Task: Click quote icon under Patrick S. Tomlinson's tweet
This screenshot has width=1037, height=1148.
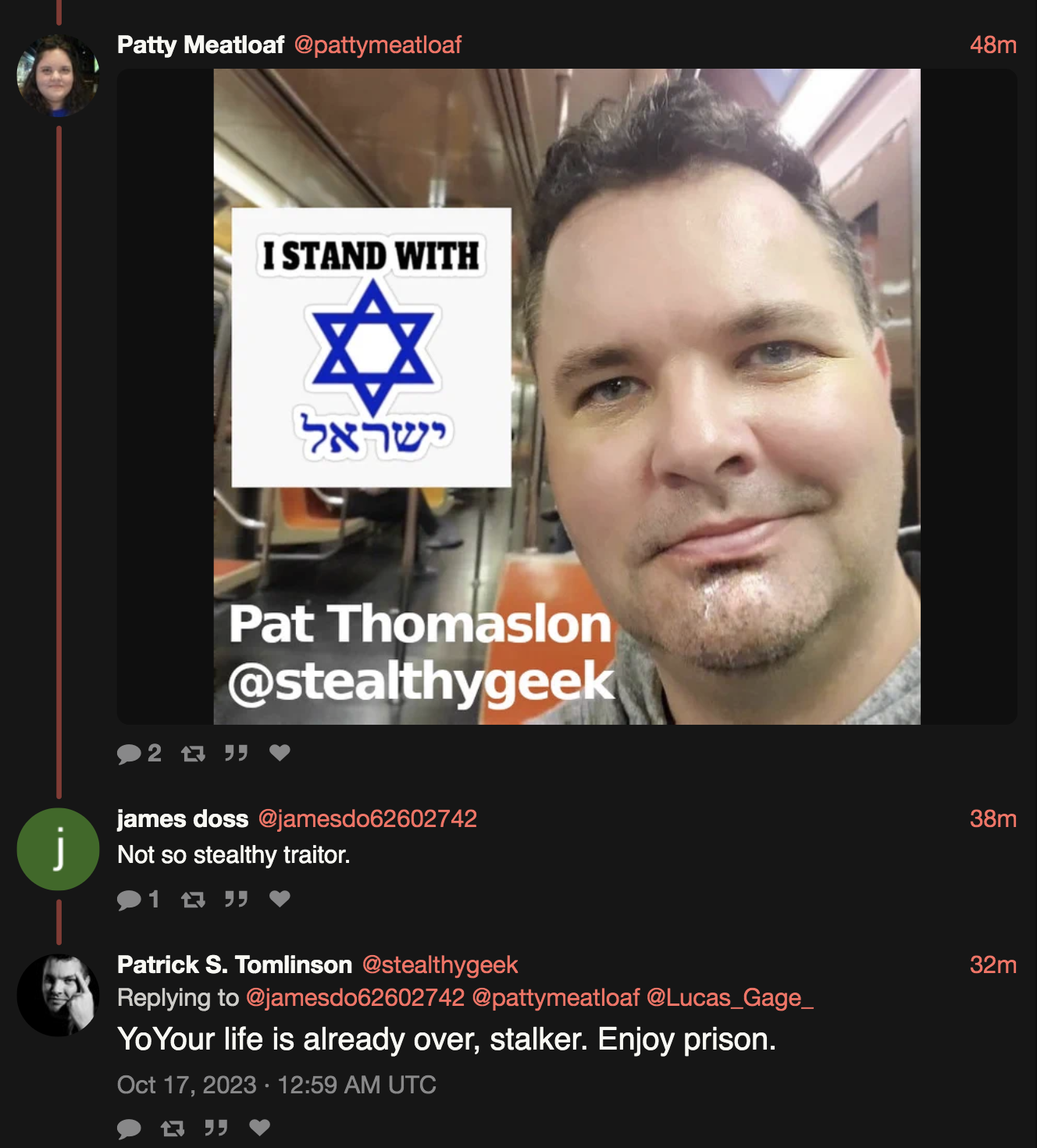Action: point(216,1128)
